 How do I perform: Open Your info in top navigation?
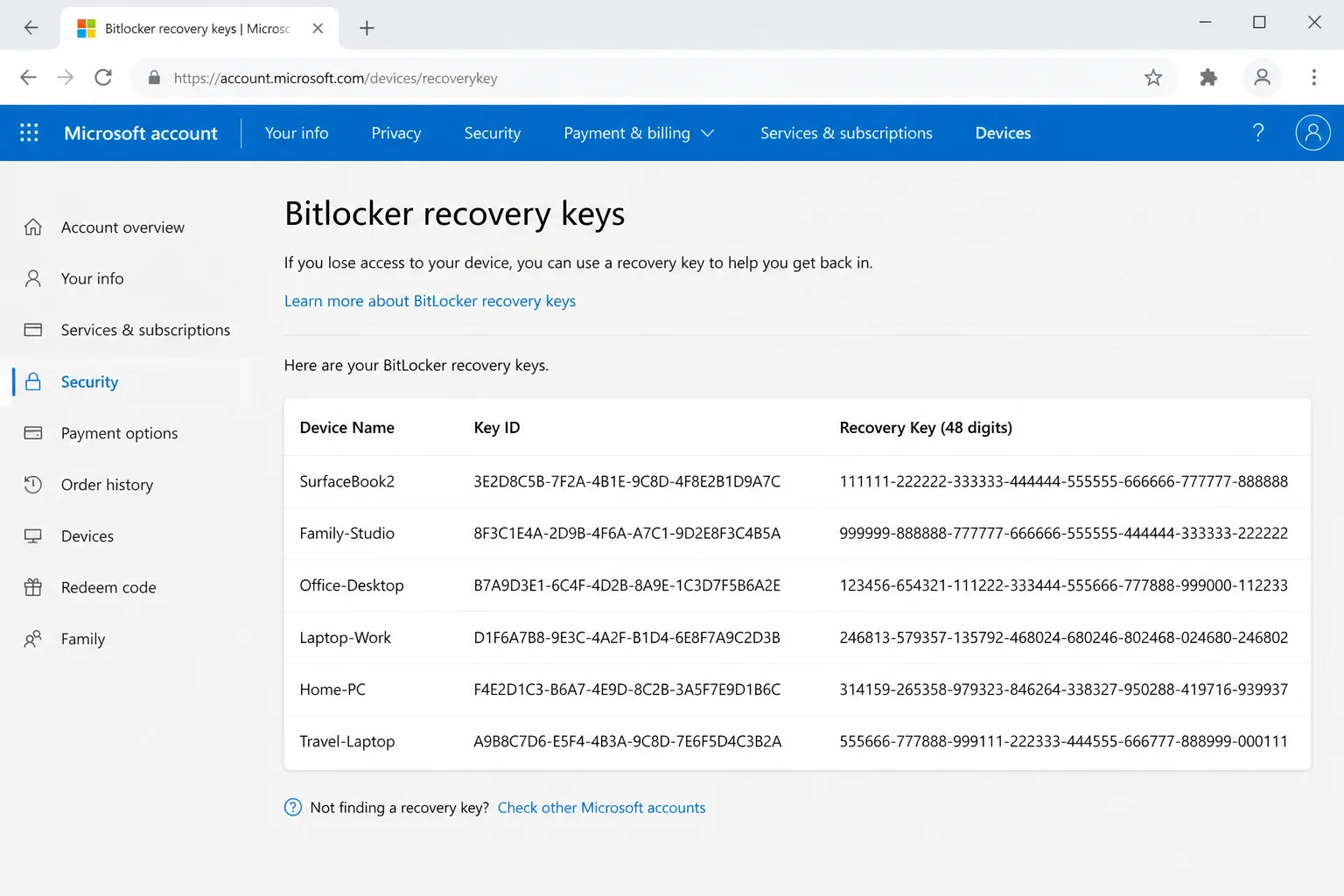(x=297, y=133)
